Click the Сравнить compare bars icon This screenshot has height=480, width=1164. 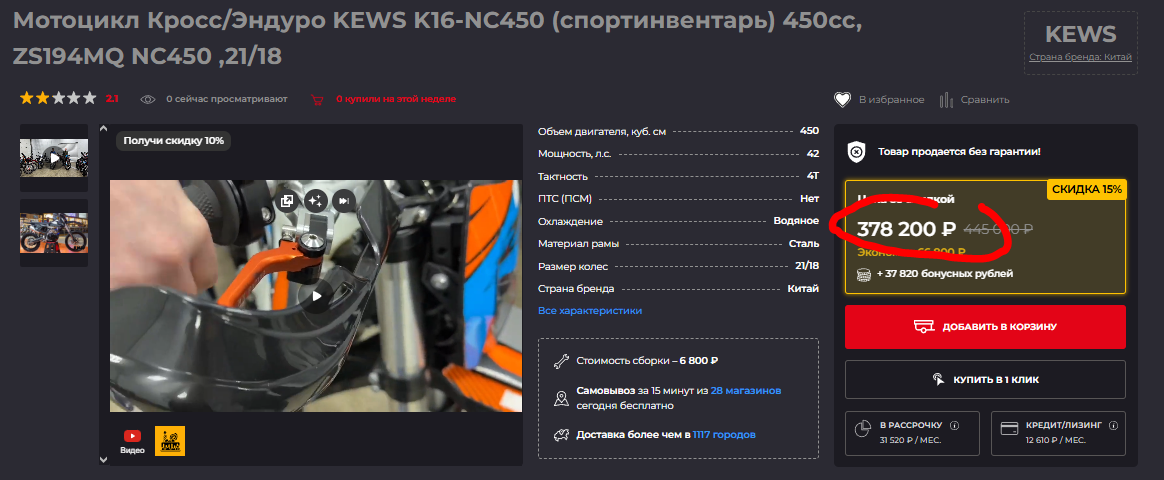coord(946,99)
